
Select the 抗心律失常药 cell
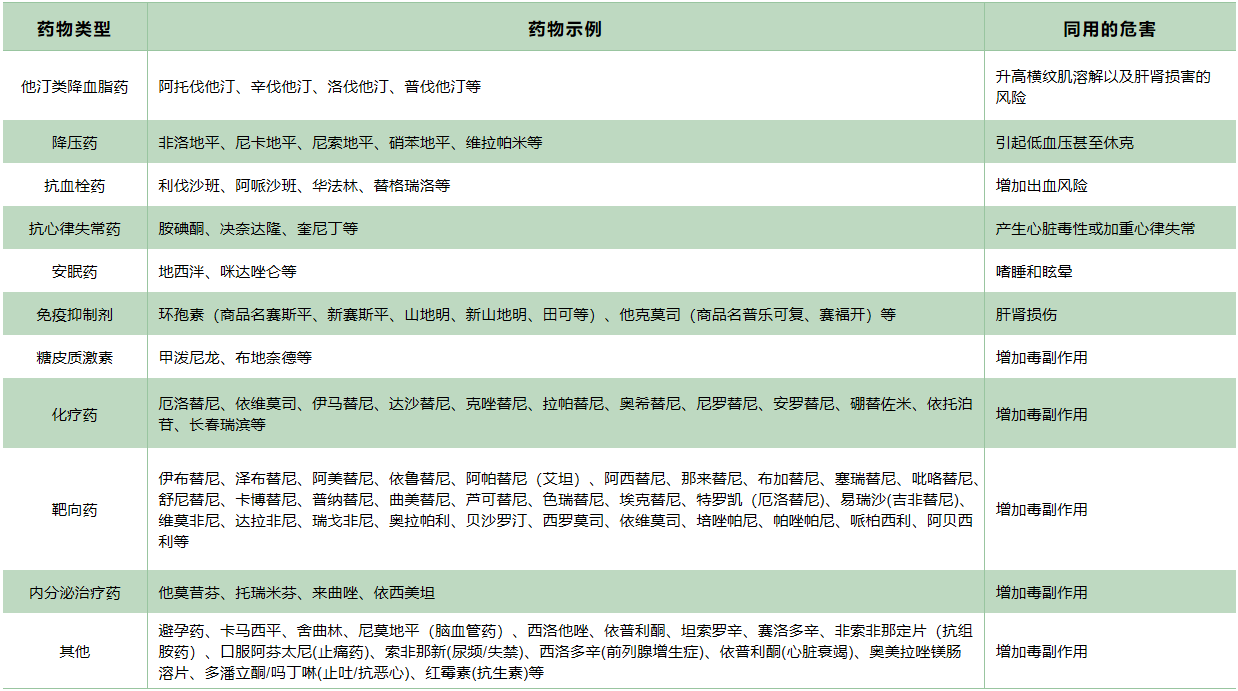pos(74,229)
